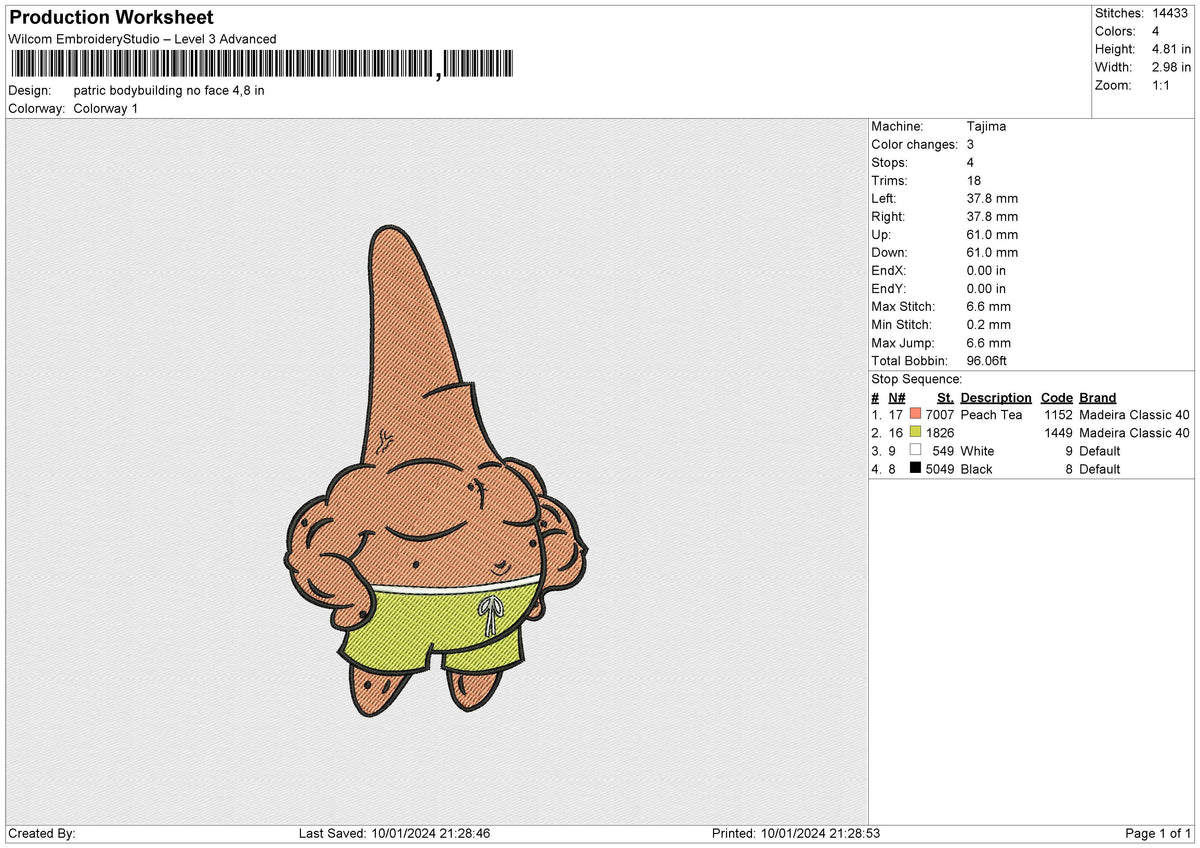1200x848 pixels.
Task: Click the 'N#' column header
Action: click(896, 398)
